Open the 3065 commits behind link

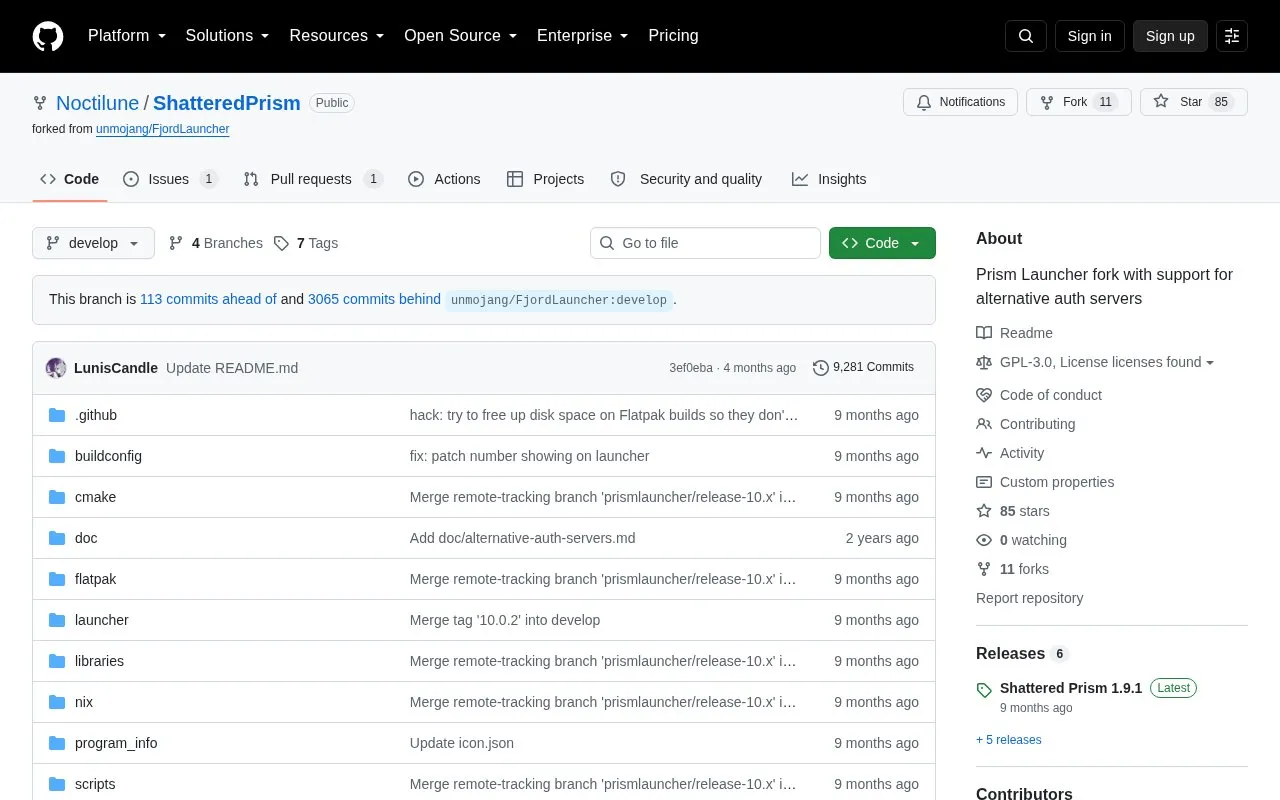tap(374, 299)
